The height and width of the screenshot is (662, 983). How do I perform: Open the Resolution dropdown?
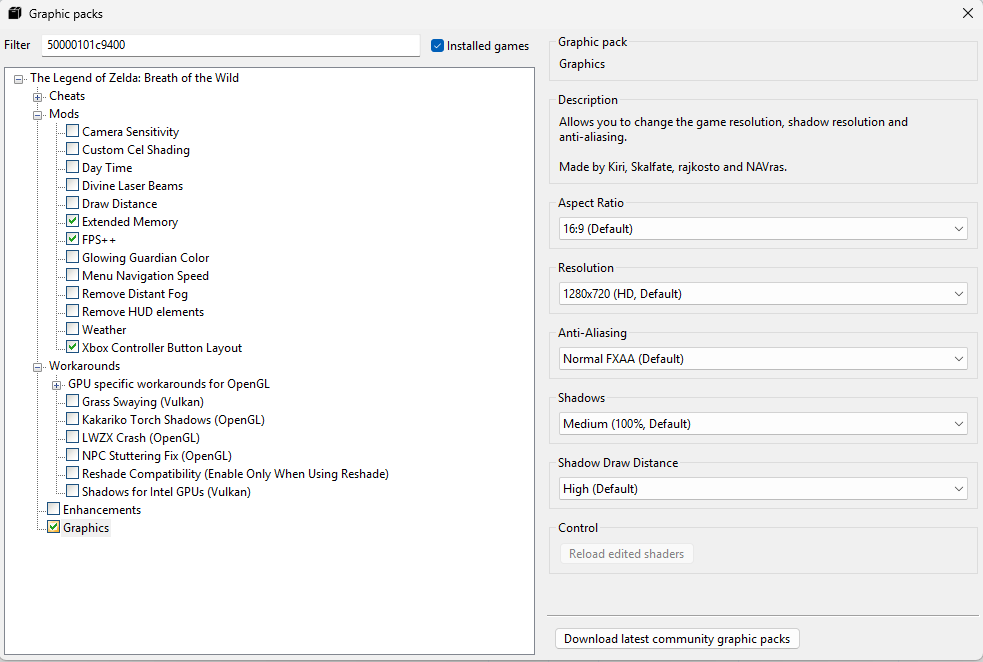click(x=763, y=294)
